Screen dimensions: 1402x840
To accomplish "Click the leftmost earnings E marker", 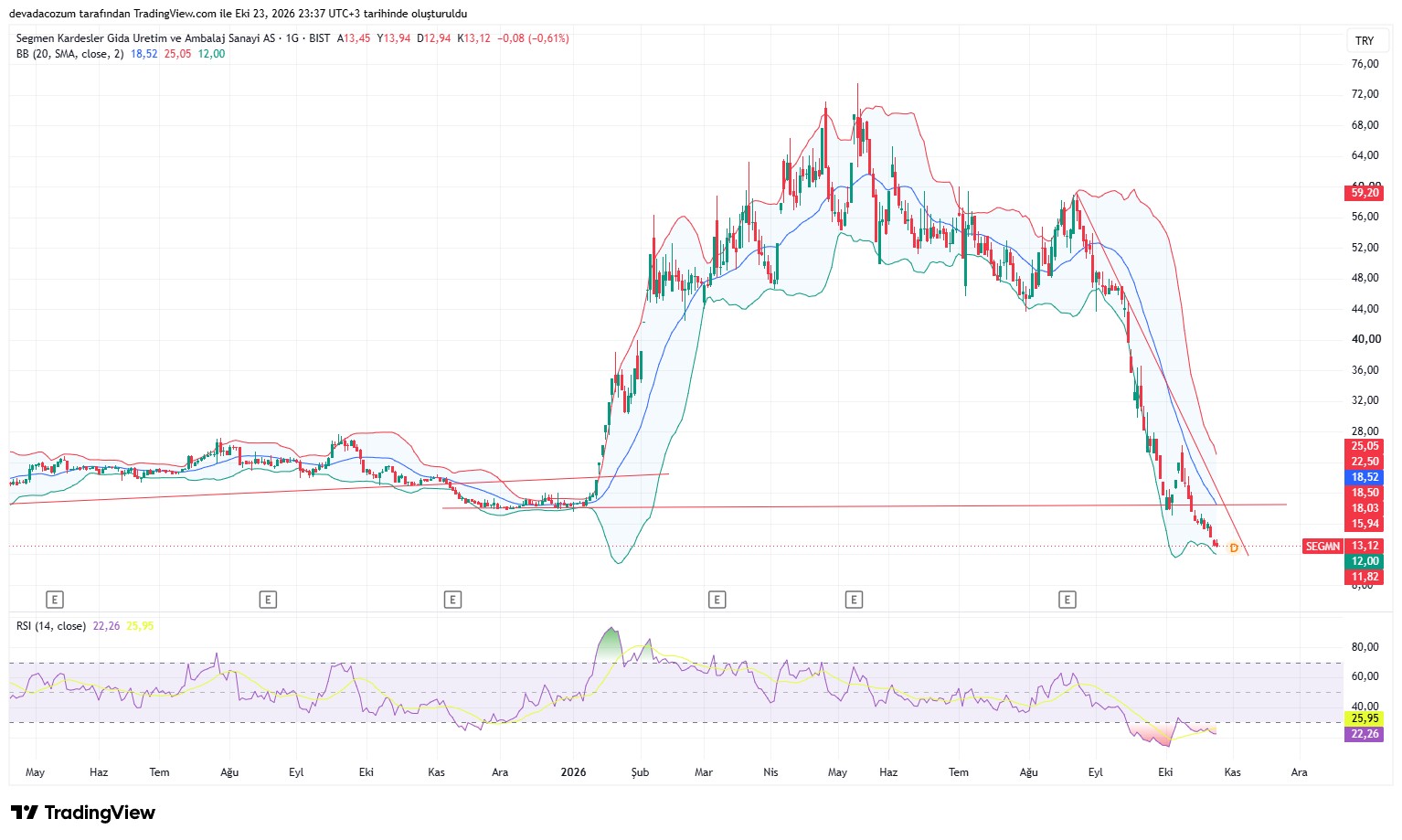I will pos(55,600).
